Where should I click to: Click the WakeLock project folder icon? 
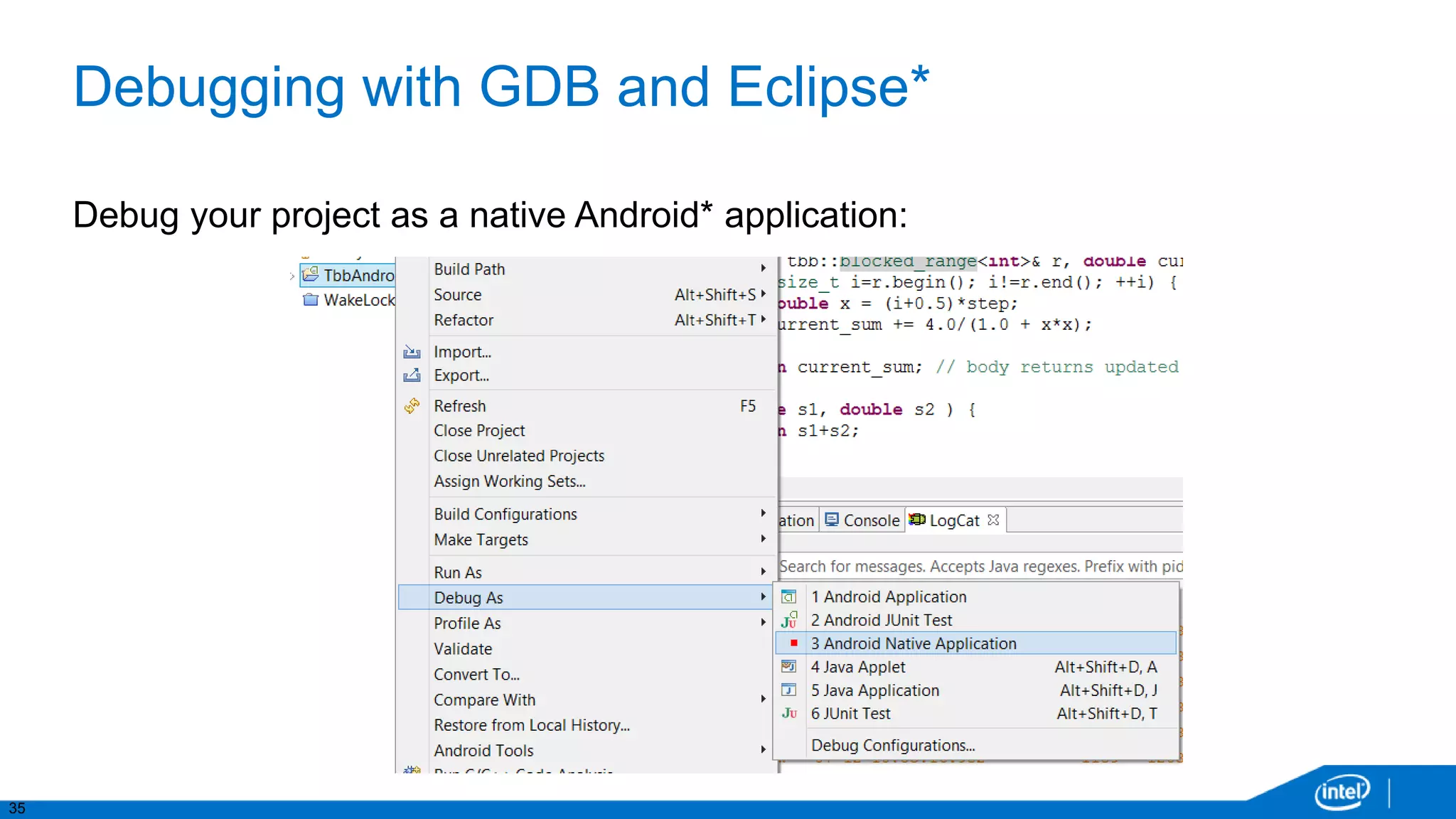click(311, 299)
